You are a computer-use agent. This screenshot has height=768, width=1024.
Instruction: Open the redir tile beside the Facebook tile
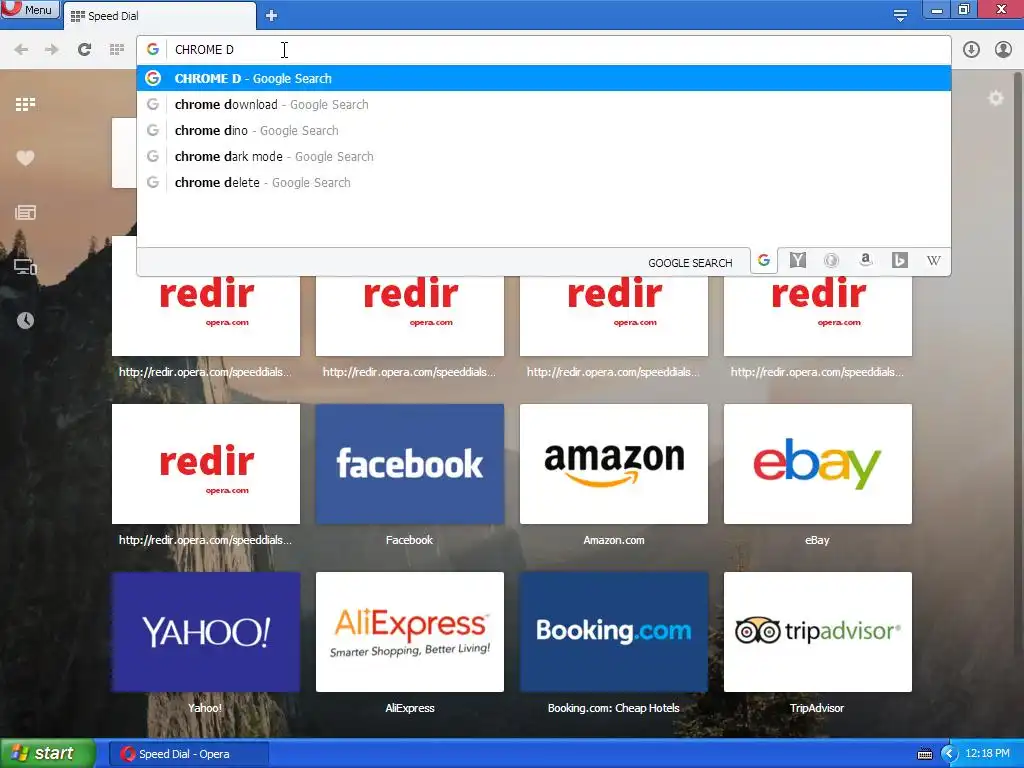click(206, 464)
